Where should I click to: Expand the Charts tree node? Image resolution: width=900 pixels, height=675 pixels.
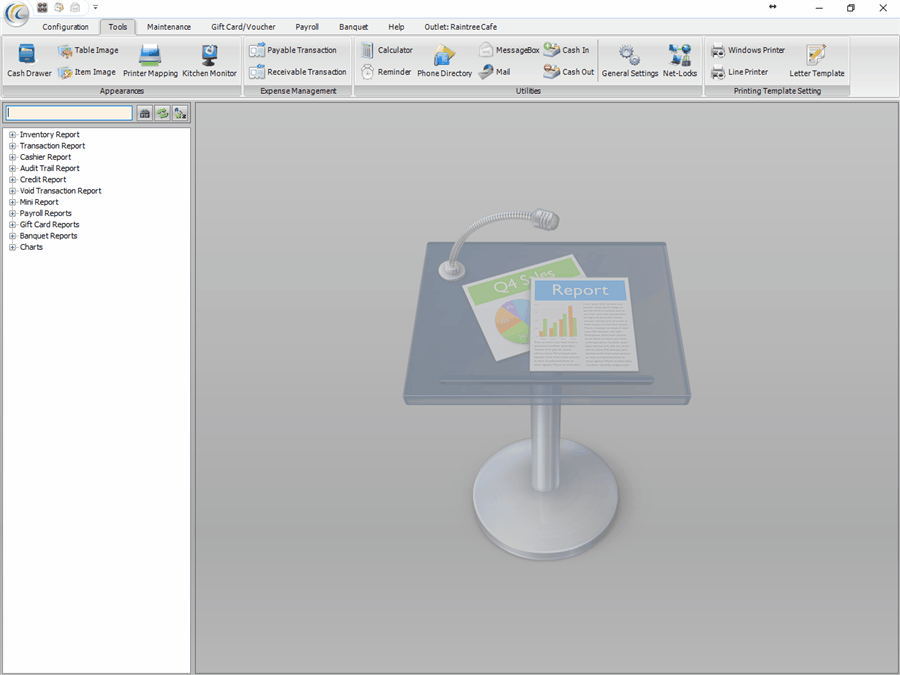tap(13, 247)
